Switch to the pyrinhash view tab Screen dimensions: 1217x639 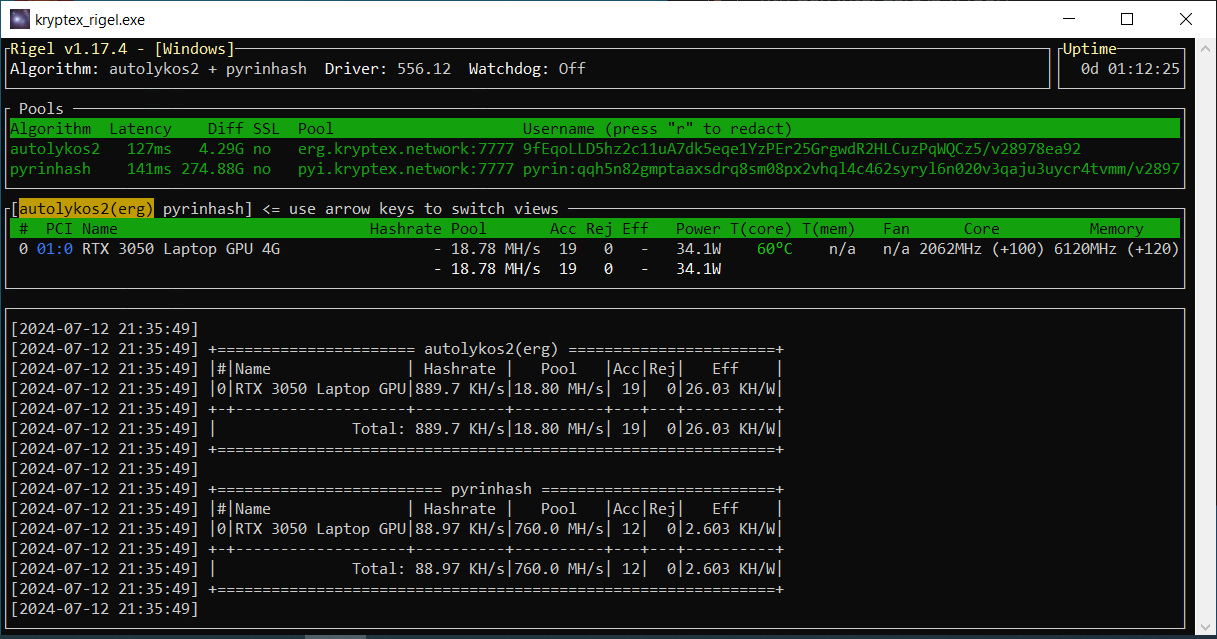204,208
